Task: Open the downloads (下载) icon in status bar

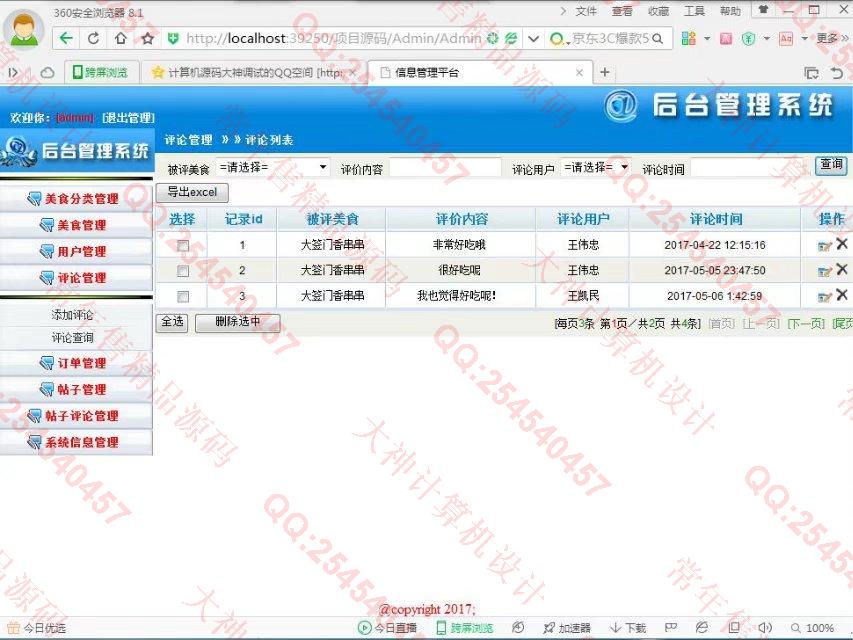Action: [x=628, y=628]
